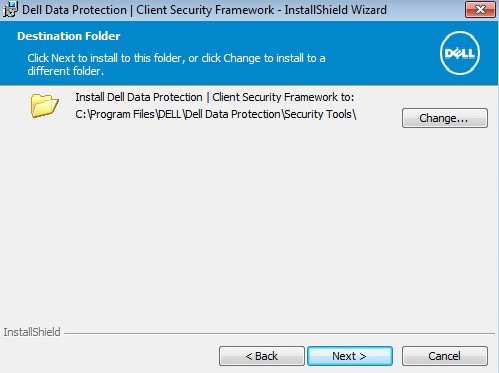499x373 pixels.
Task: Cancel the installation
Action: coord(445,356)
